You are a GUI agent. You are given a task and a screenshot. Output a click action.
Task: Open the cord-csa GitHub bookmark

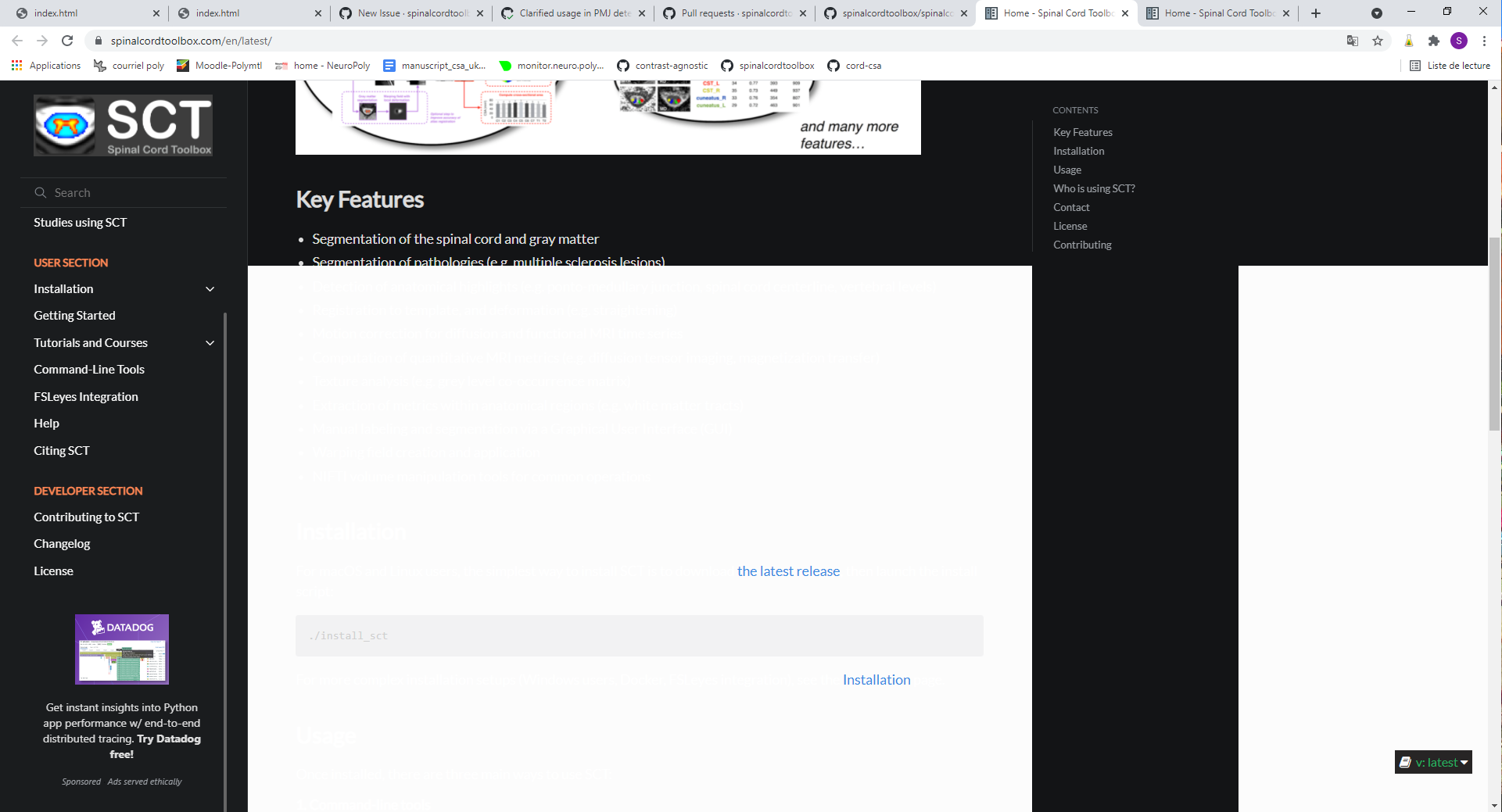pyautogui.click(x=855, y=66)
